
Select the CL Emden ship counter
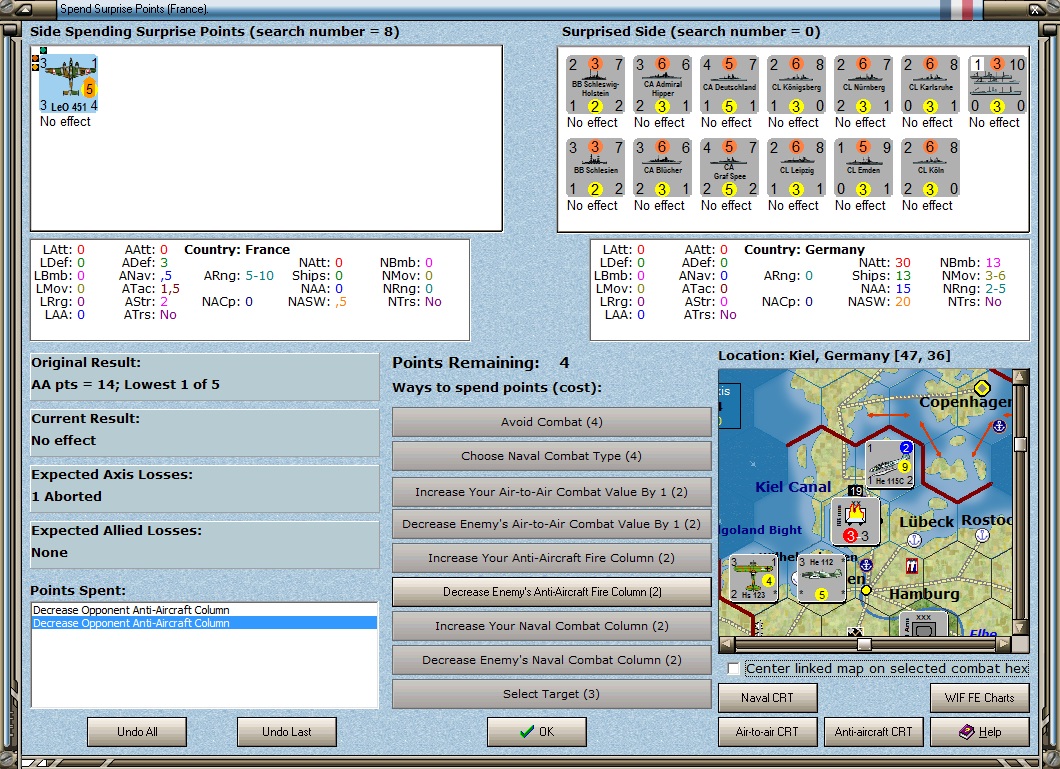(x=863, y=168)
